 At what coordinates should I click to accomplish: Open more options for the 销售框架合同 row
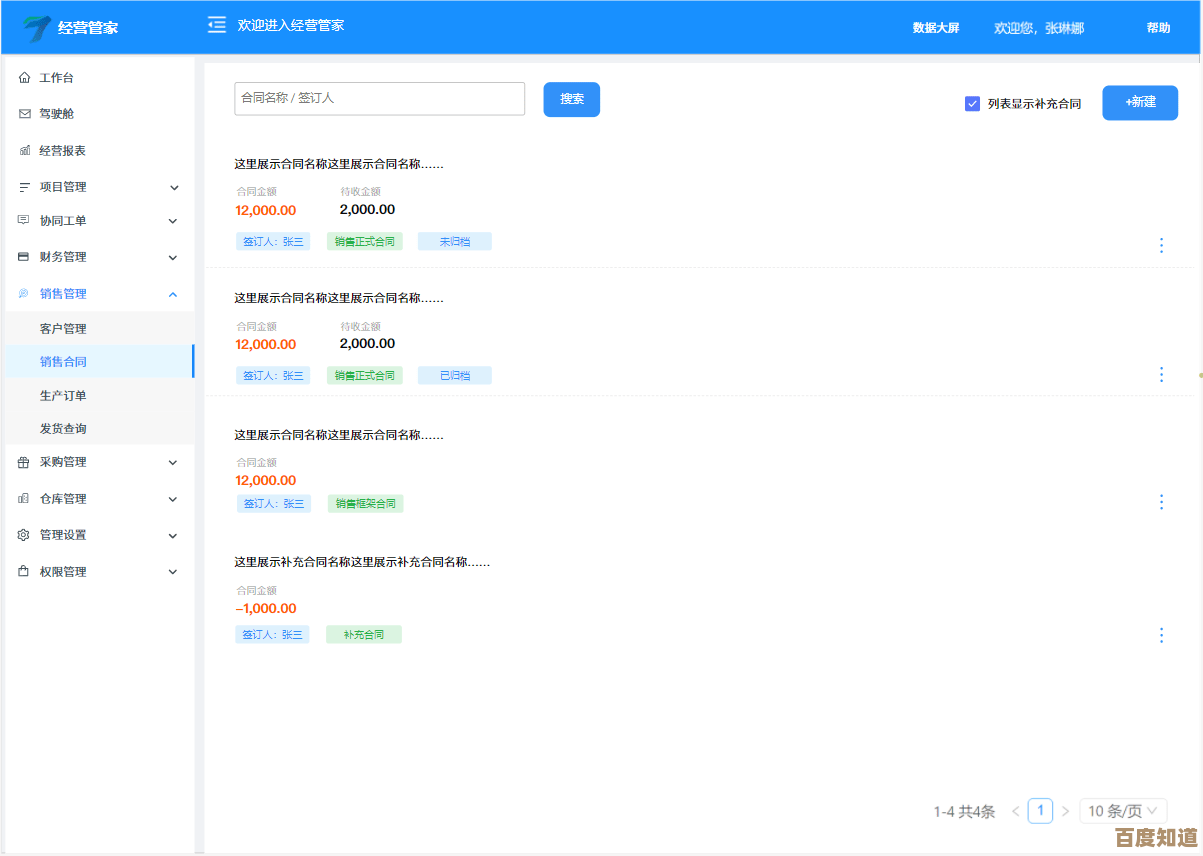pyautogui.click(x=1161, y=502)
